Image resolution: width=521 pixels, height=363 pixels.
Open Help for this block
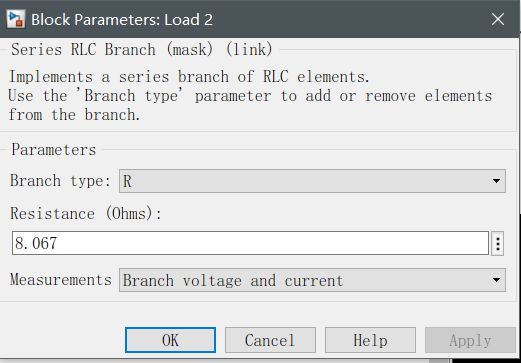point(370,340)
